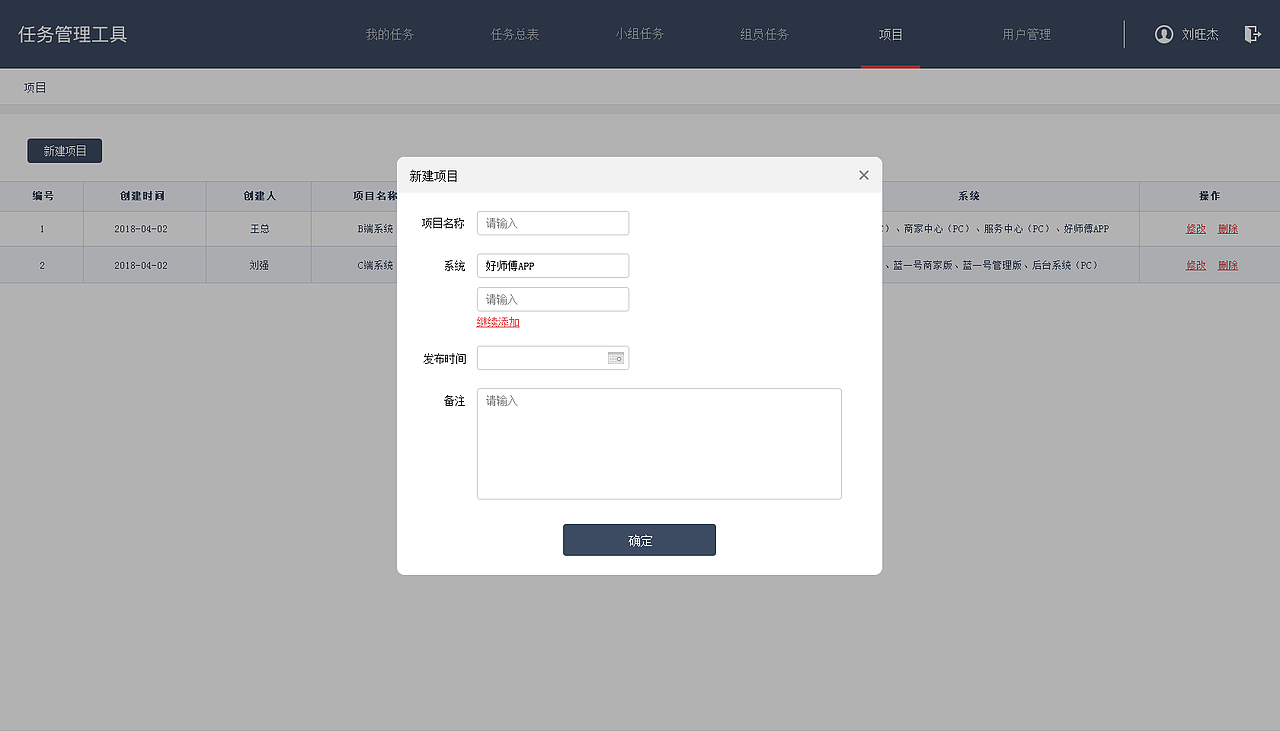
Task: Click the logout icon in the top right
Action: (x=1252, y=33)
